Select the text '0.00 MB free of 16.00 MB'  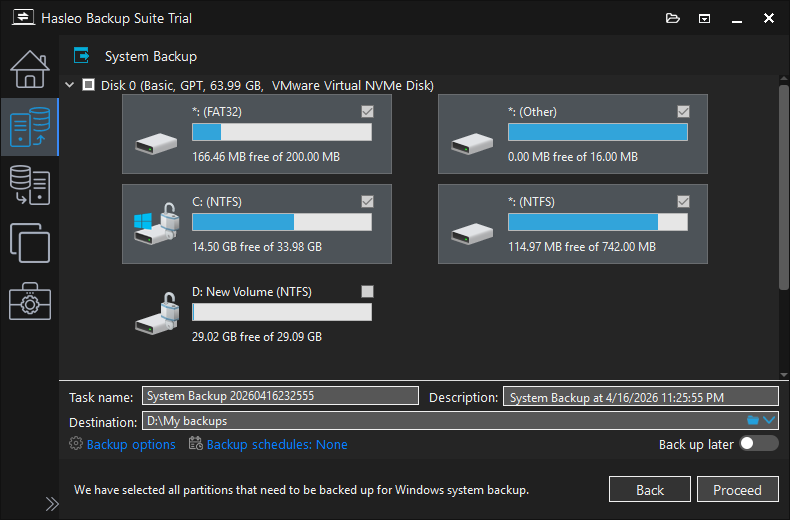[573, 157]
